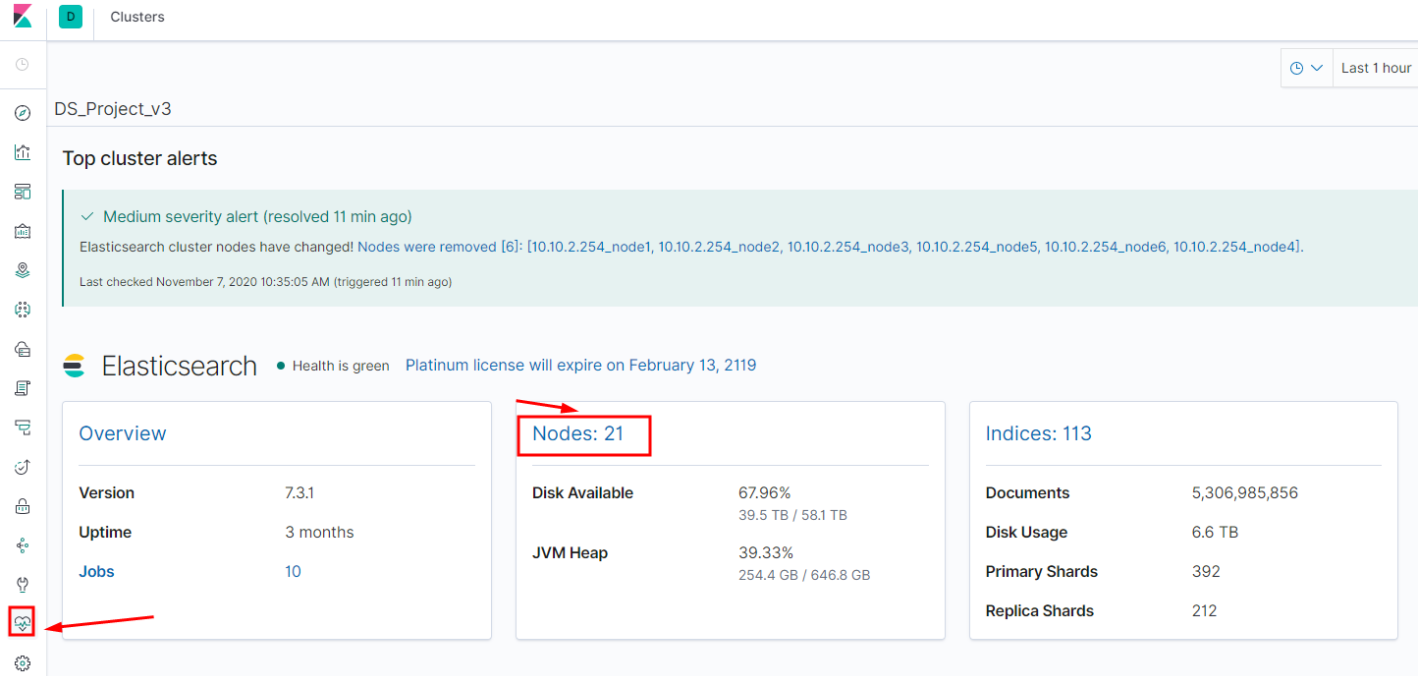The image size is (1421, 676).
Task: Open Visualize from the sidebar
Action: tap(22, 152)
